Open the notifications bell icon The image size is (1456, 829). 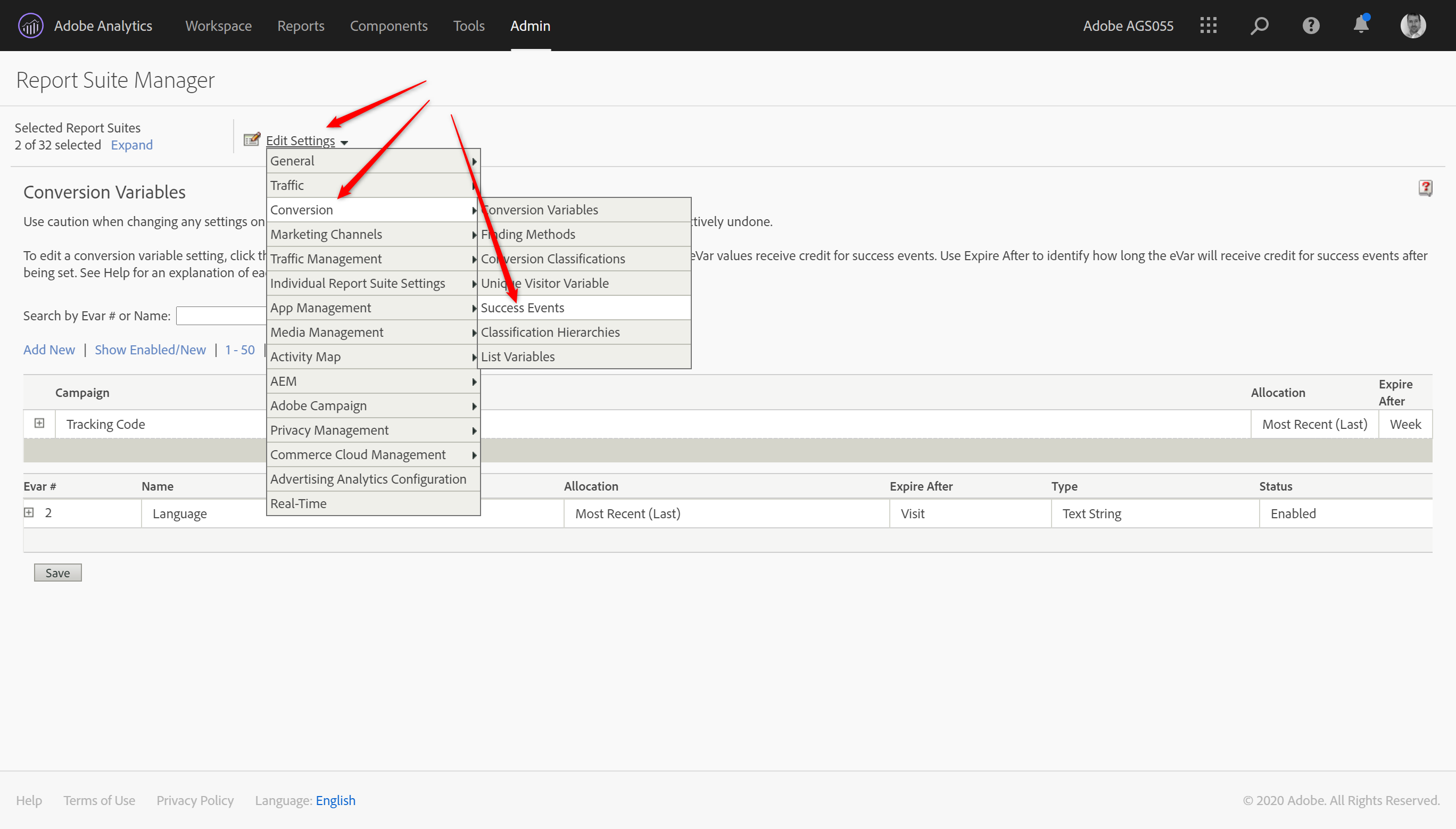coord(1361,24)
